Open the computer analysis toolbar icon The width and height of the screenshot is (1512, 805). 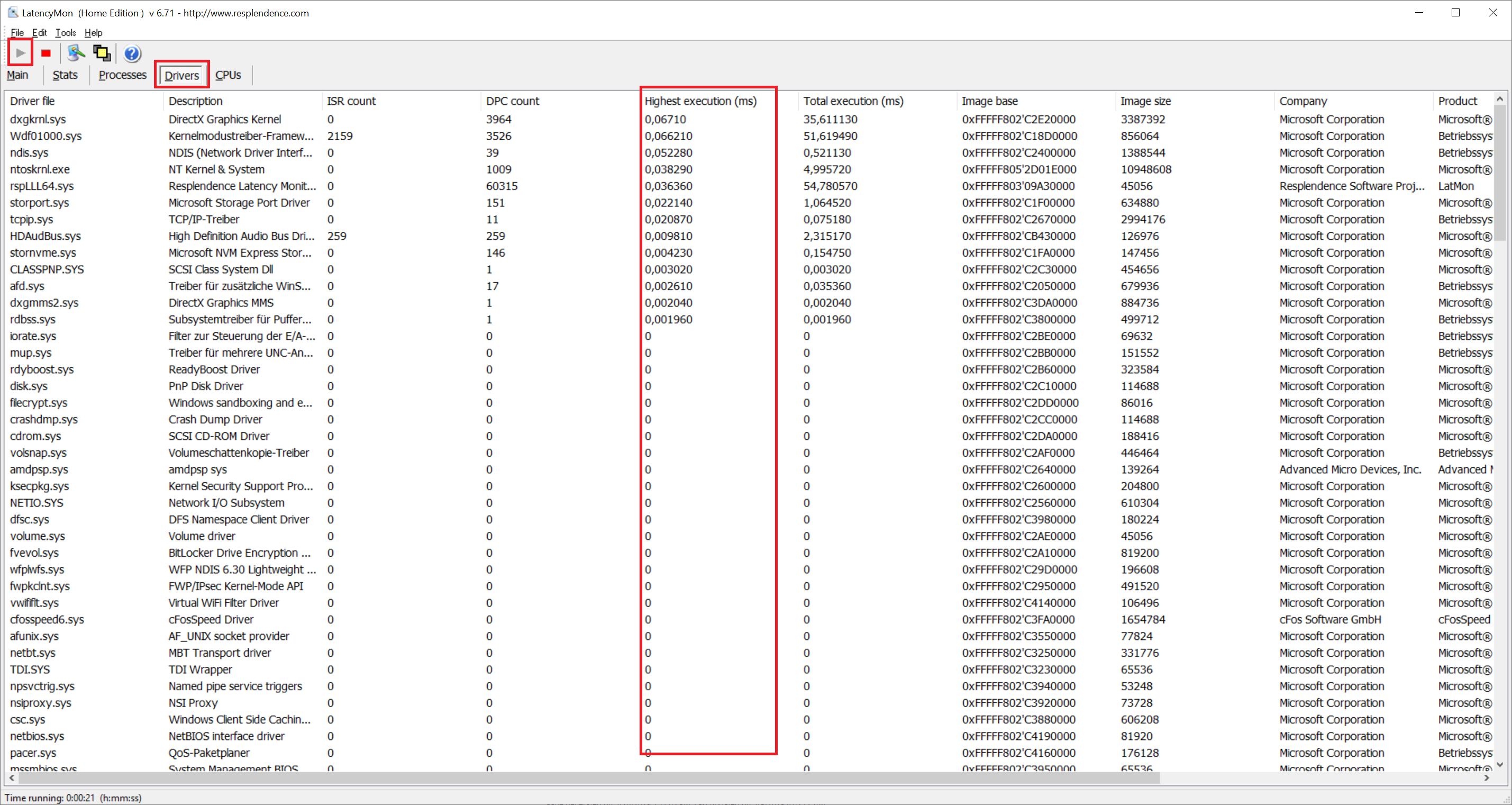[76, 53]
